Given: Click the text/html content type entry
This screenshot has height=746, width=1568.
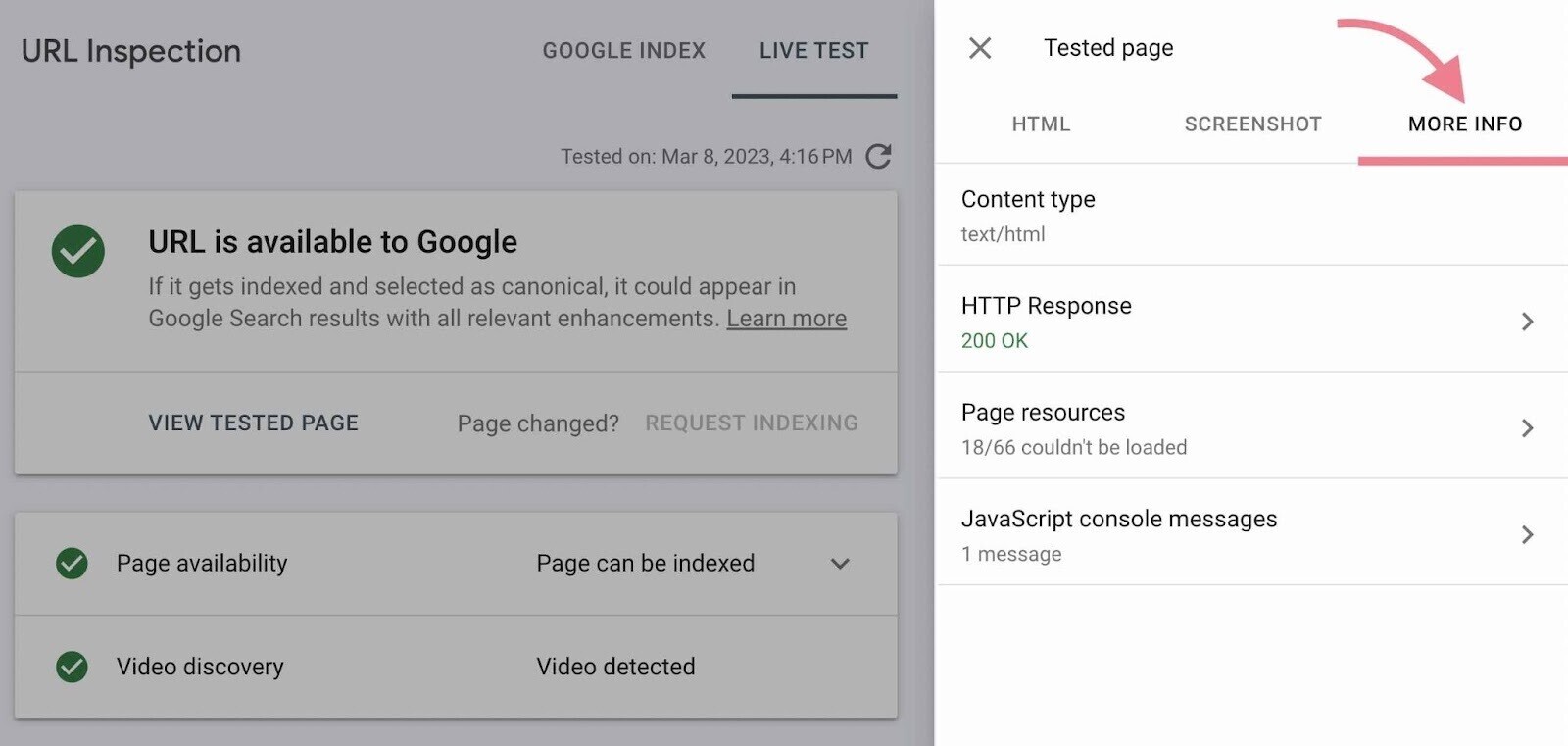Looking at the screenshot, I should [x=1003, y=233].
